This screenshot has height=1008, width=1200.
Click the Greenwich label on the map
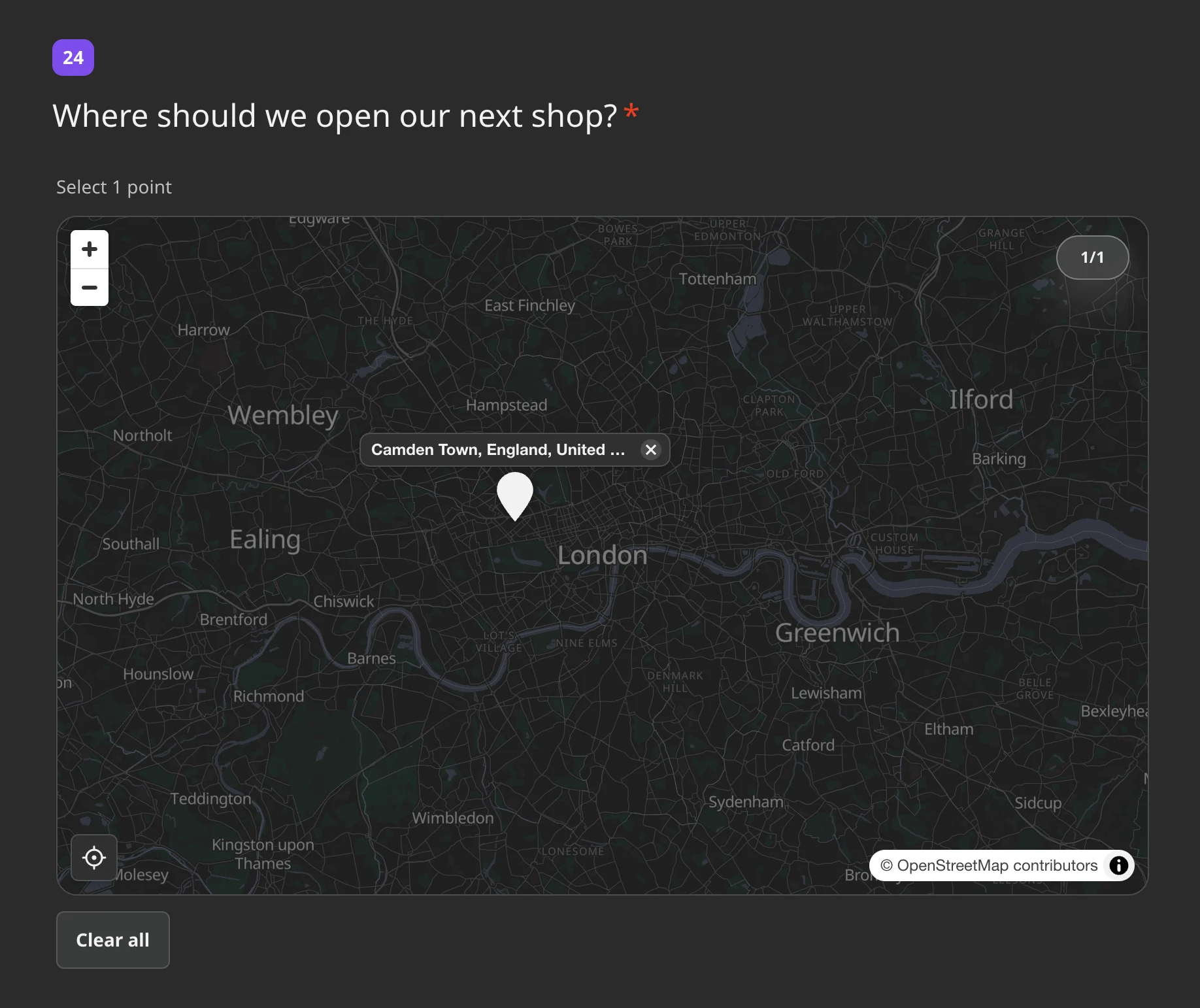coord(837,633)
